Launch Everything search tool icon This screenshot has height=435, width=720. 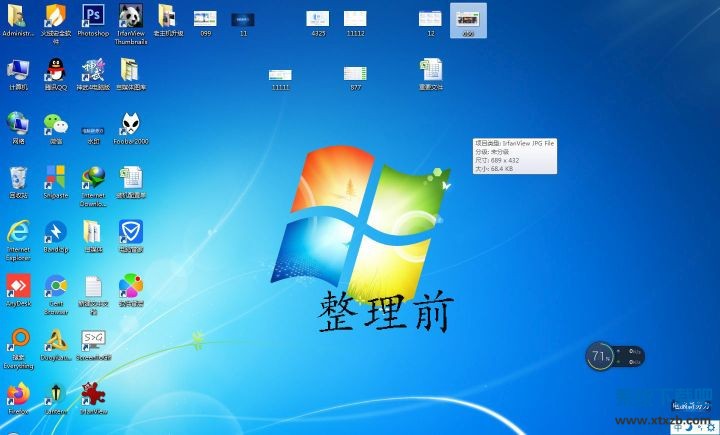click(18, 340)
